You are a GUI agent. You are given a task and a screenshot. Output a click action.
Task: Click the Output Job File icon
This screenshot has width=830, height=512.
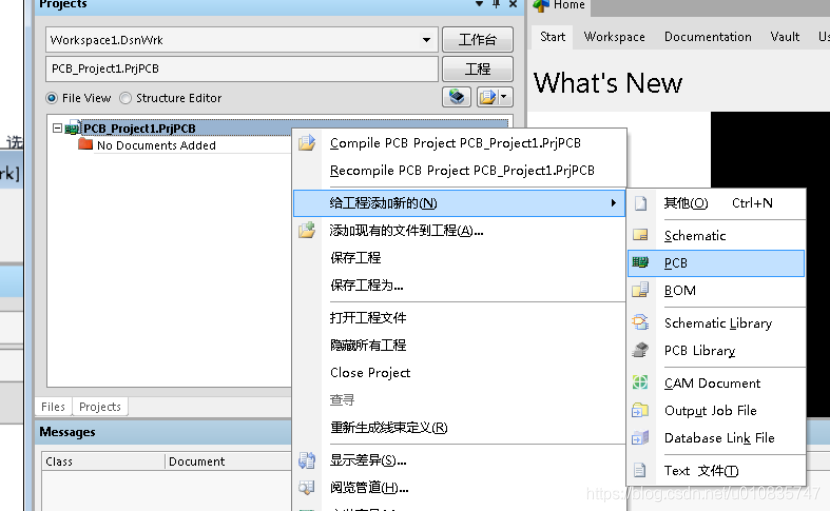pos(641,411)
